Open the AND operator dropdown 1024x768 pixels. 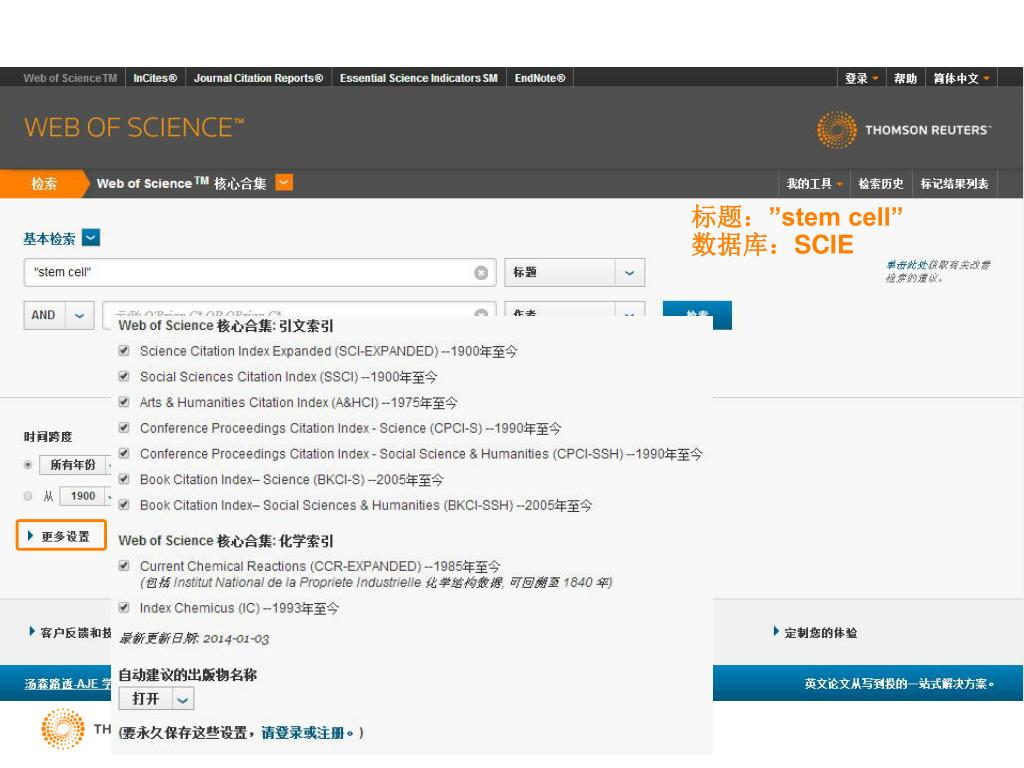pyautogui.click(x=79, y=315)
